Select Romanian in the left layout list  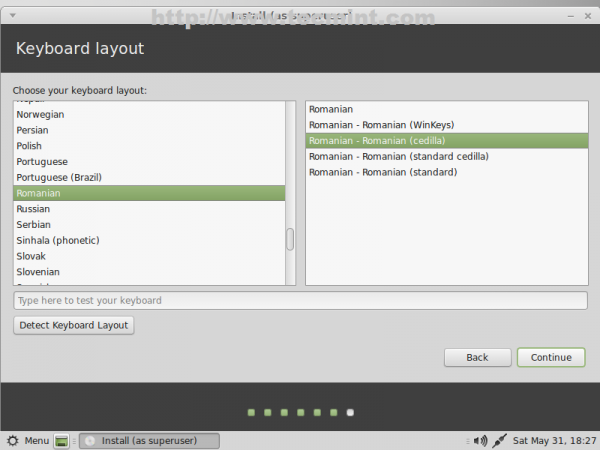click(149, 193)
